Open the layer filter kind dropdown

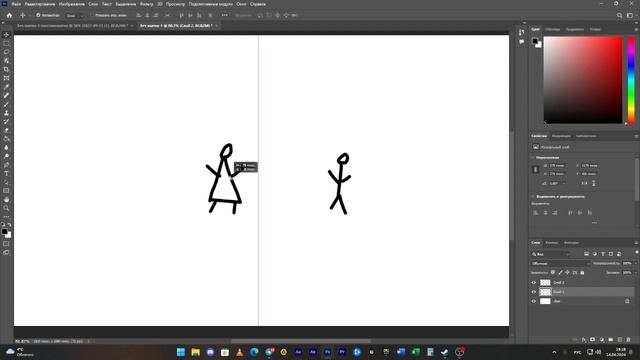(x=551, y=254)
